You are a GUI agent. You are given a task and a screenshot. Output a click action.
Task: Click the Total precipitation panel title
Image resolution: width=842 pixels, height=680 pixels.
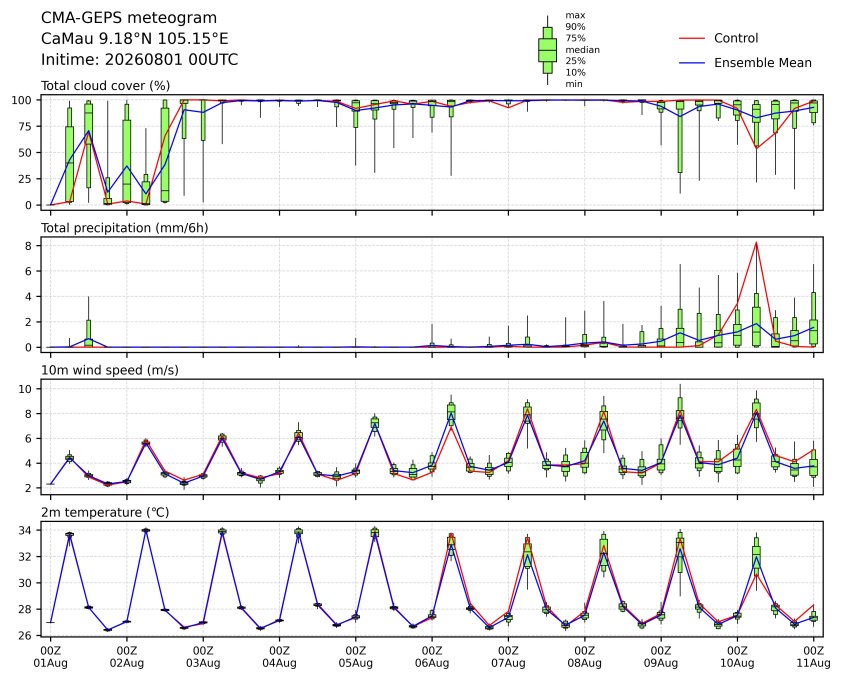pyautogui.click(x=125, y=228)
